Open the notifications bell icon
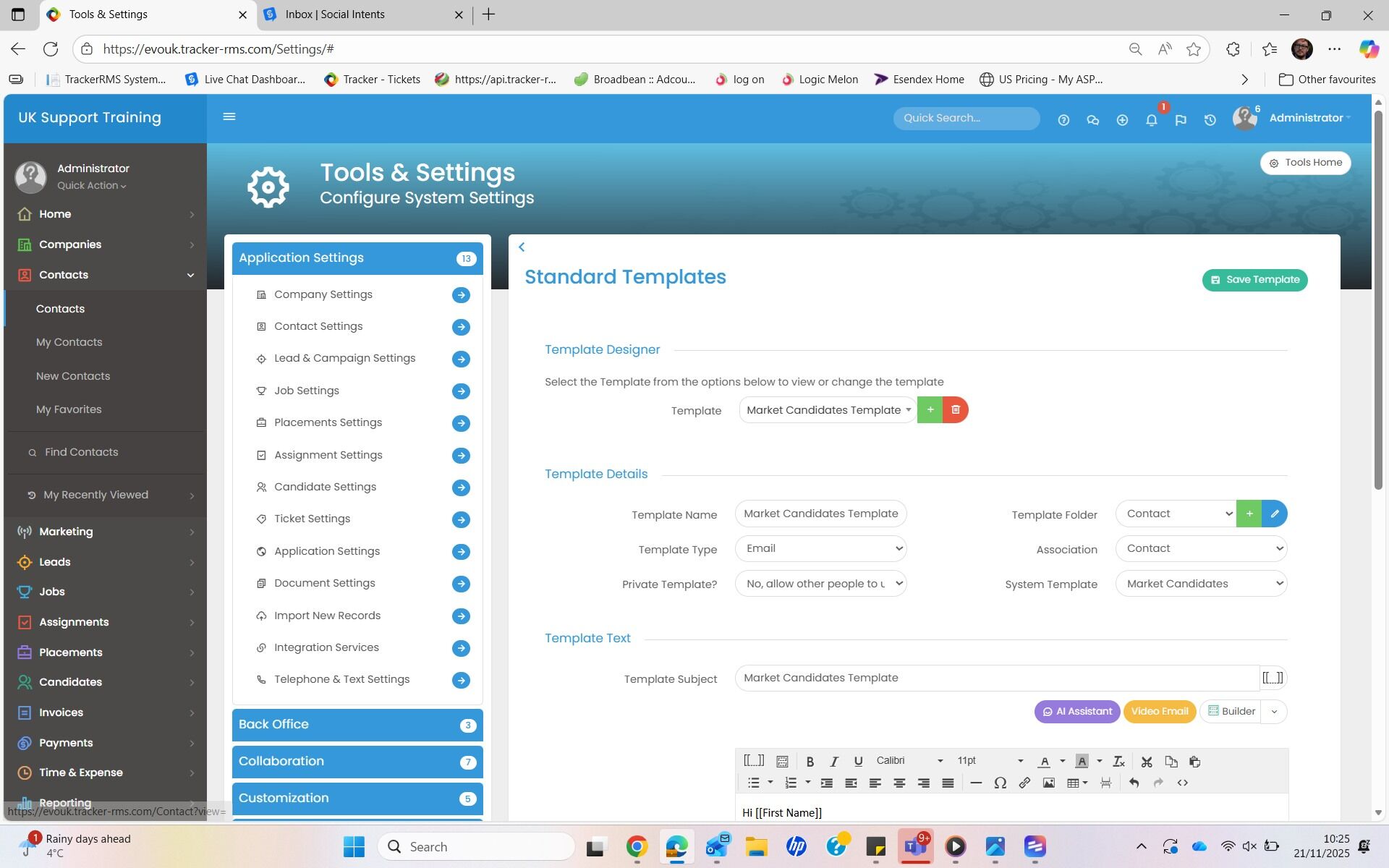 [1151, 120]
